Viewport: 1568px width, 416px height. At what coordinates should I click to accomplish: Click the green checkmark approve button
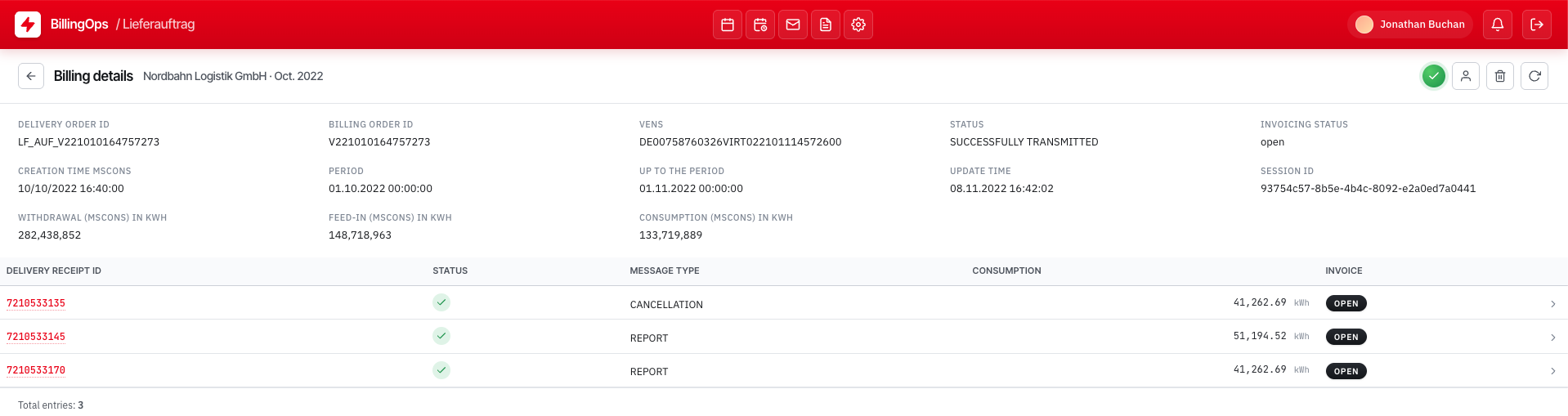pyautogui.click(x=1433, y=76)
